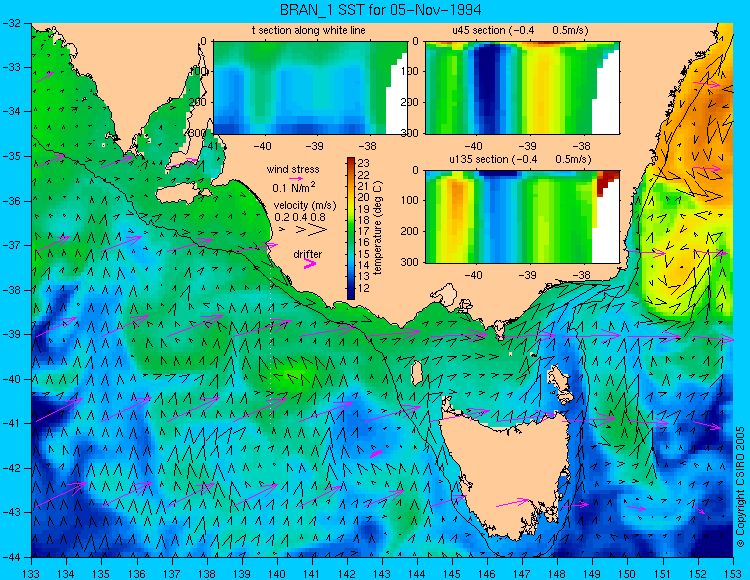Click the 't section along white line' label

(309, 30)
